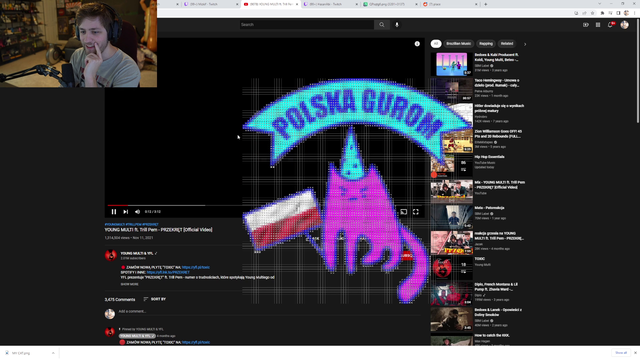
Task: Show more filter chips with right arrow
Action: tap(525, 44)
